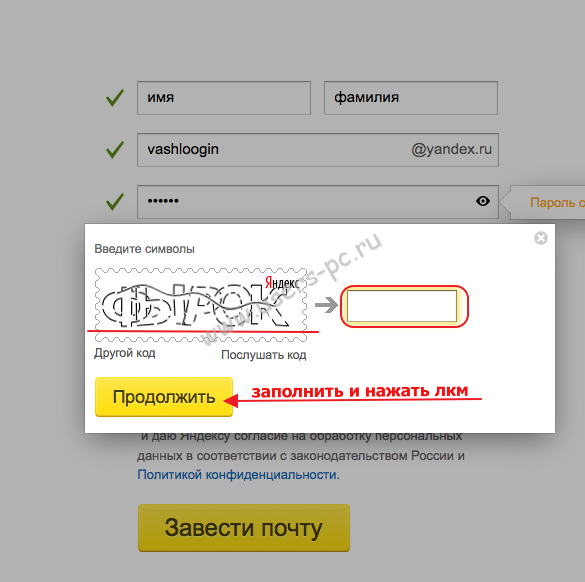
Task: Focus the 'имя' first name field
Action: click(x=224, y=98)
